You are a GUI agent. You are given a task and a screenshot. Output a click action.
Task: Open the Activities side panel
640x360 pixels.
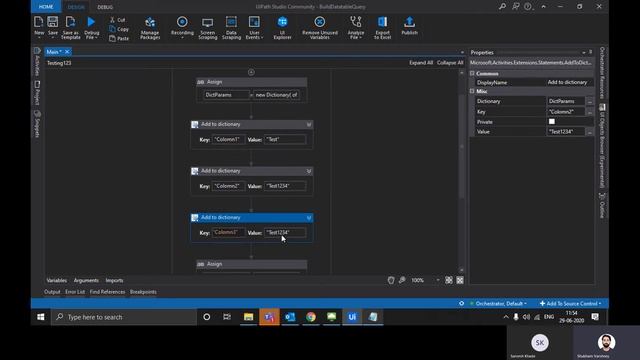point(37,62)
